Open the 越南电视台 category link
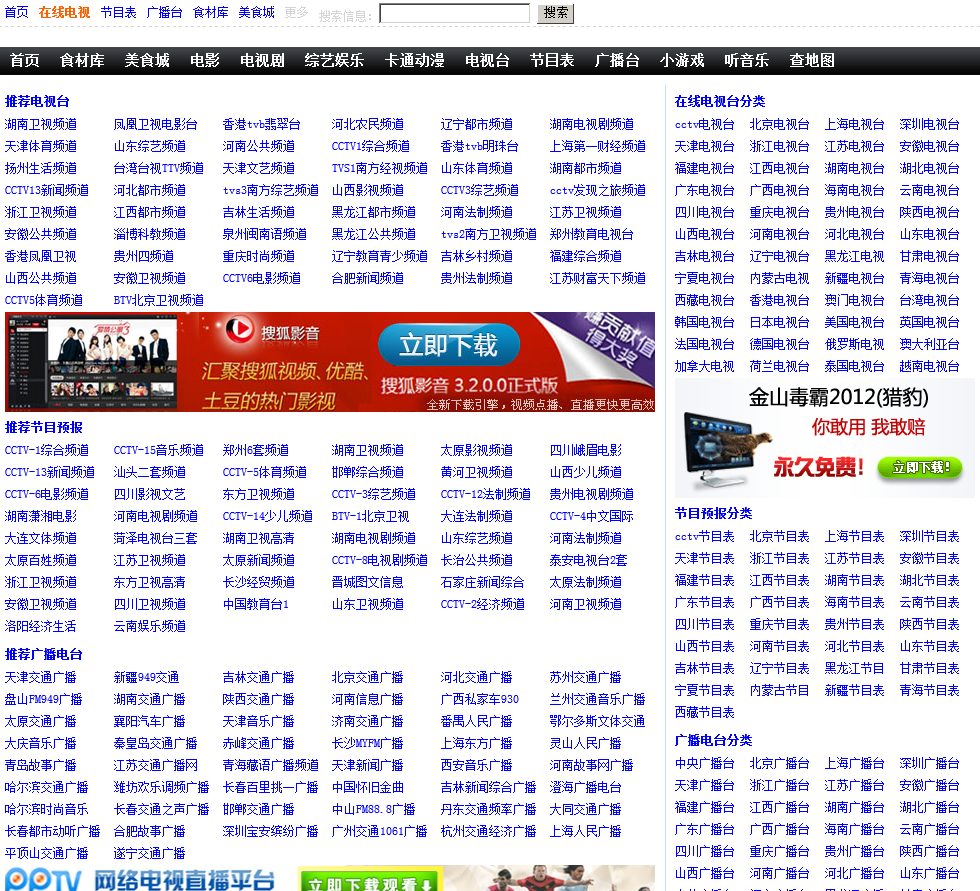 [929, 366]
